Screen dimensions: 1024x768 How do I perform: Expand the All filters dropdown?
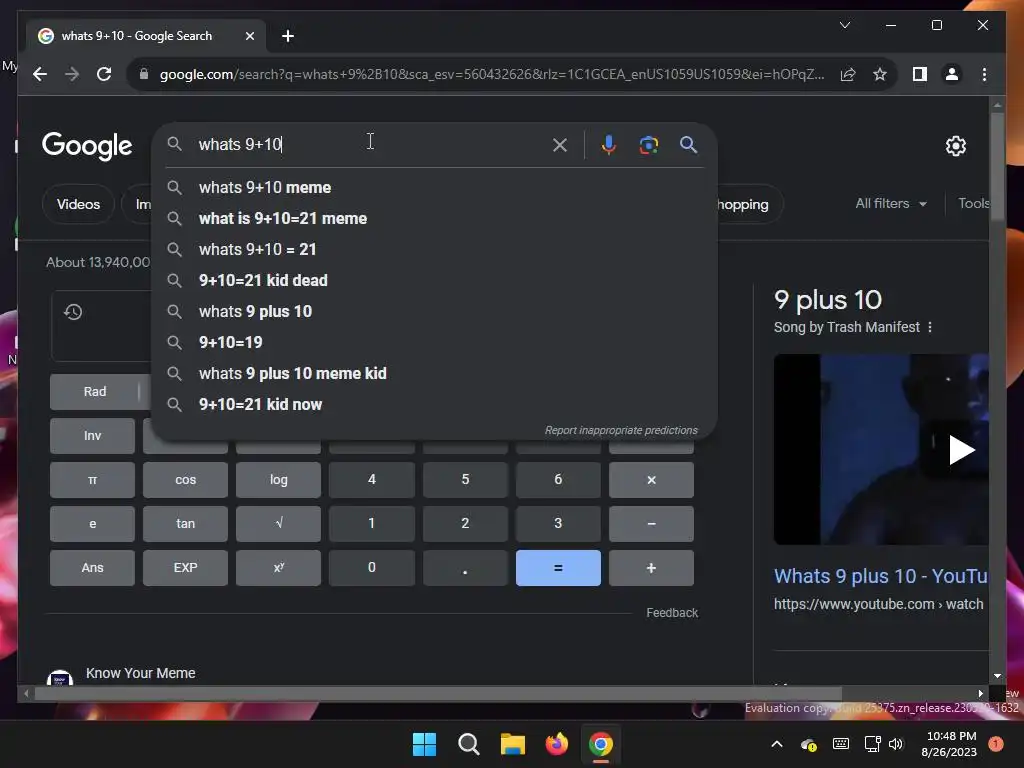click(891, 204)
